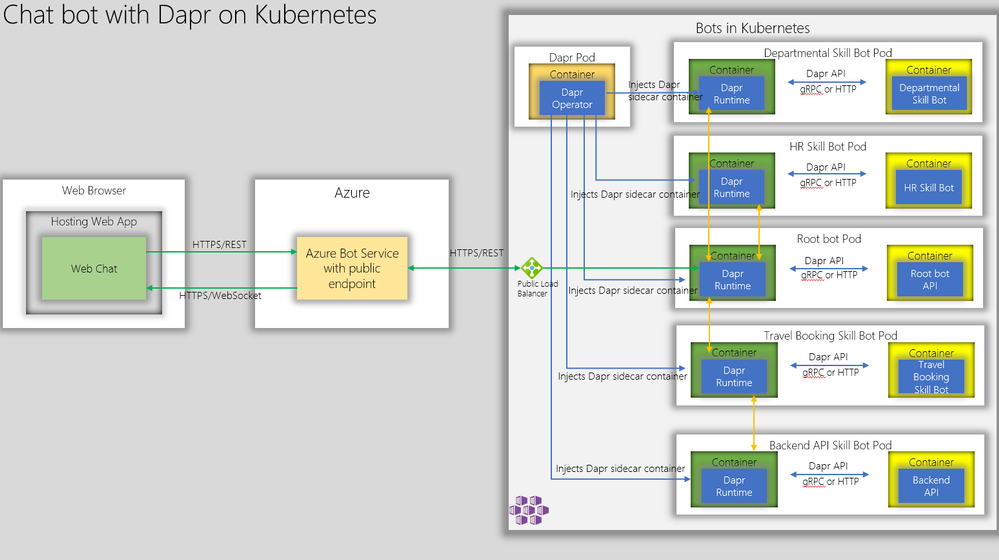Click the Root bot API blue box
Screen dimensions: 999x560
[x=930, y=280]
